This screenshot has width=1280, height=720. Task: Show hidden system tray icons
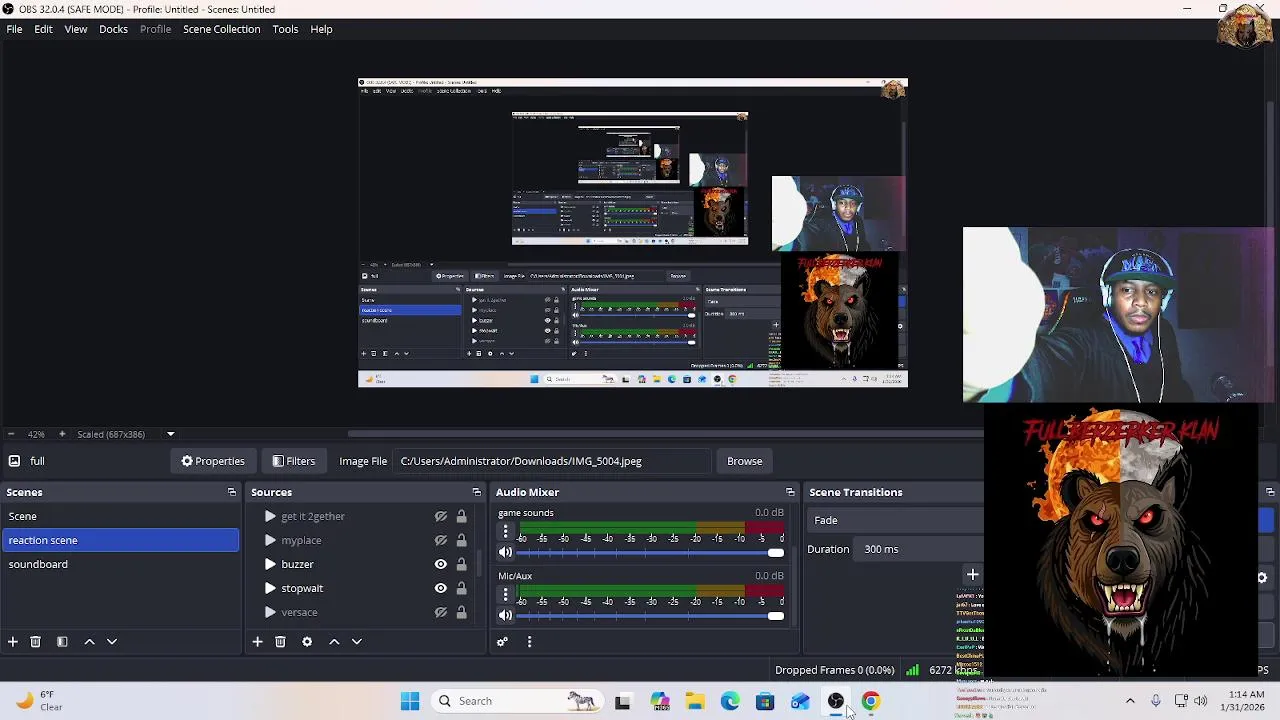pyautogui.click(x=1130, y=701)
